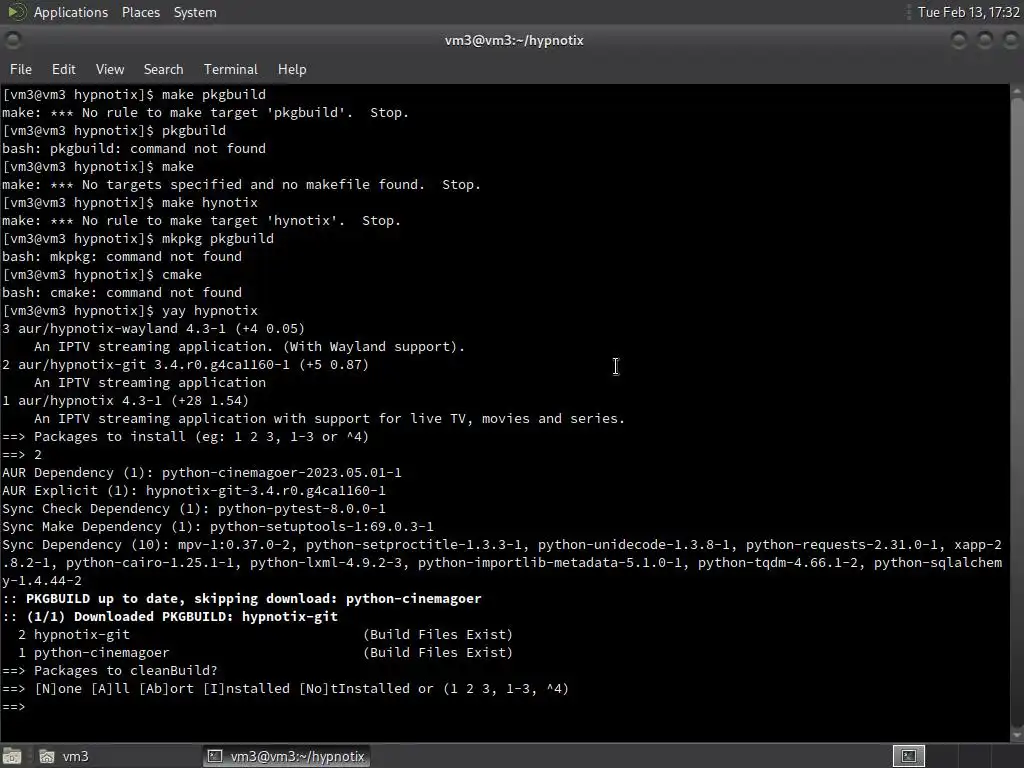Open the Edit menu
The image size is (1024, 768).
(x=63, y=69)
